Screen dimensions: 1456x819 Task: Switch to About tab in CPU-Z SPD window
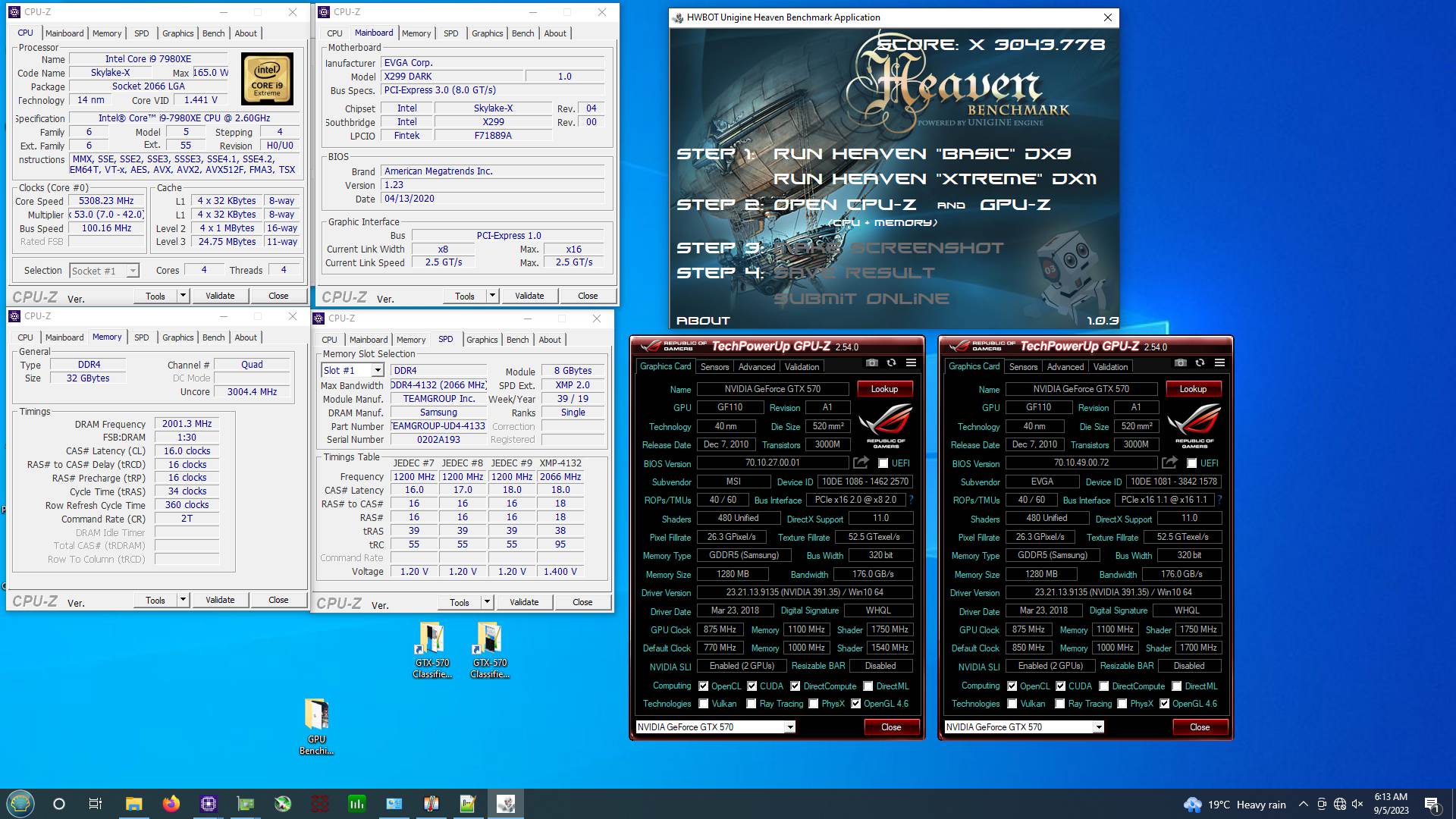click(x=550, y=340)
